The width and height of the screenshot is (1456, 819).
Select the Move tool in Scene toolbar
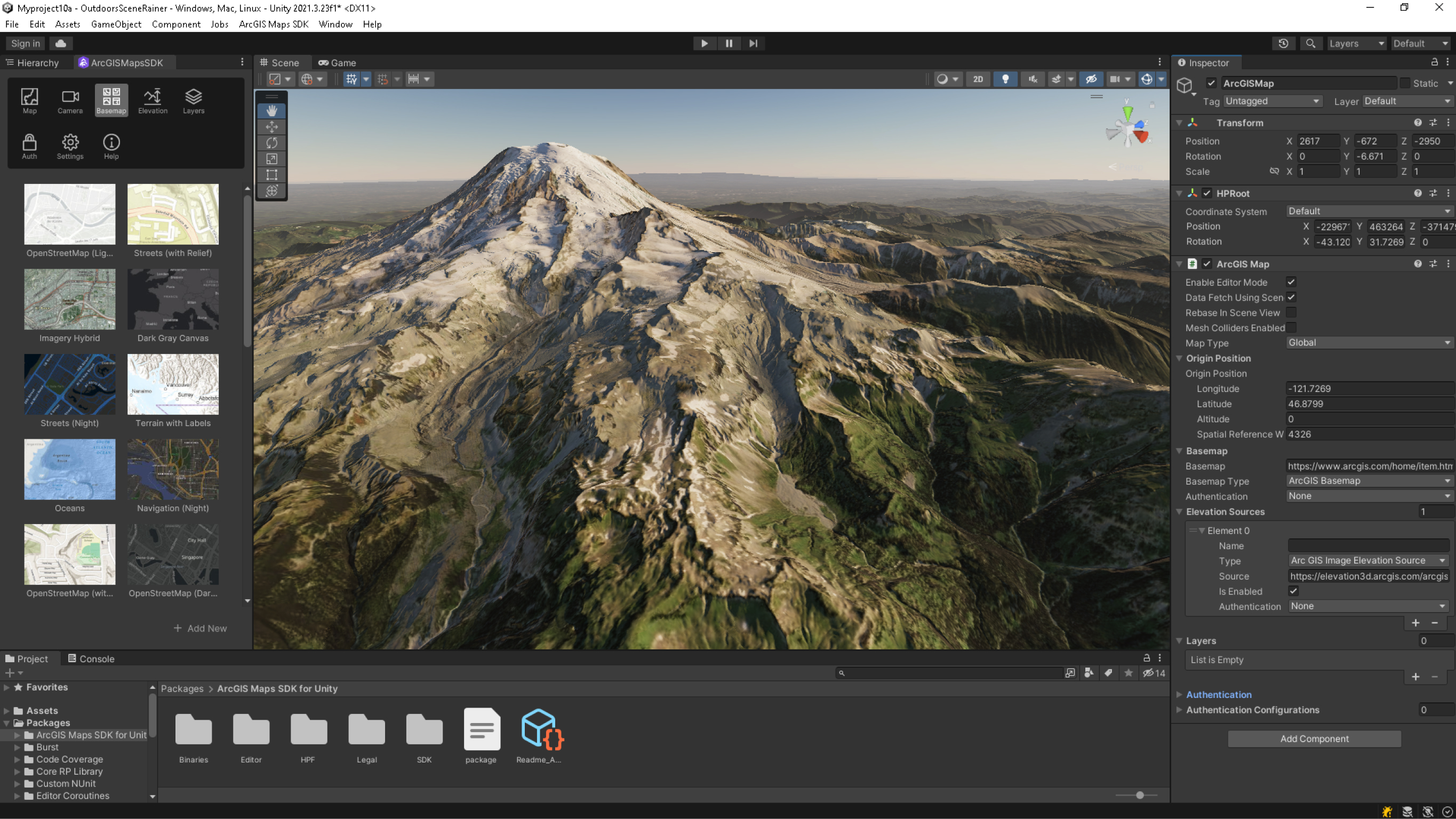point(272,126)
